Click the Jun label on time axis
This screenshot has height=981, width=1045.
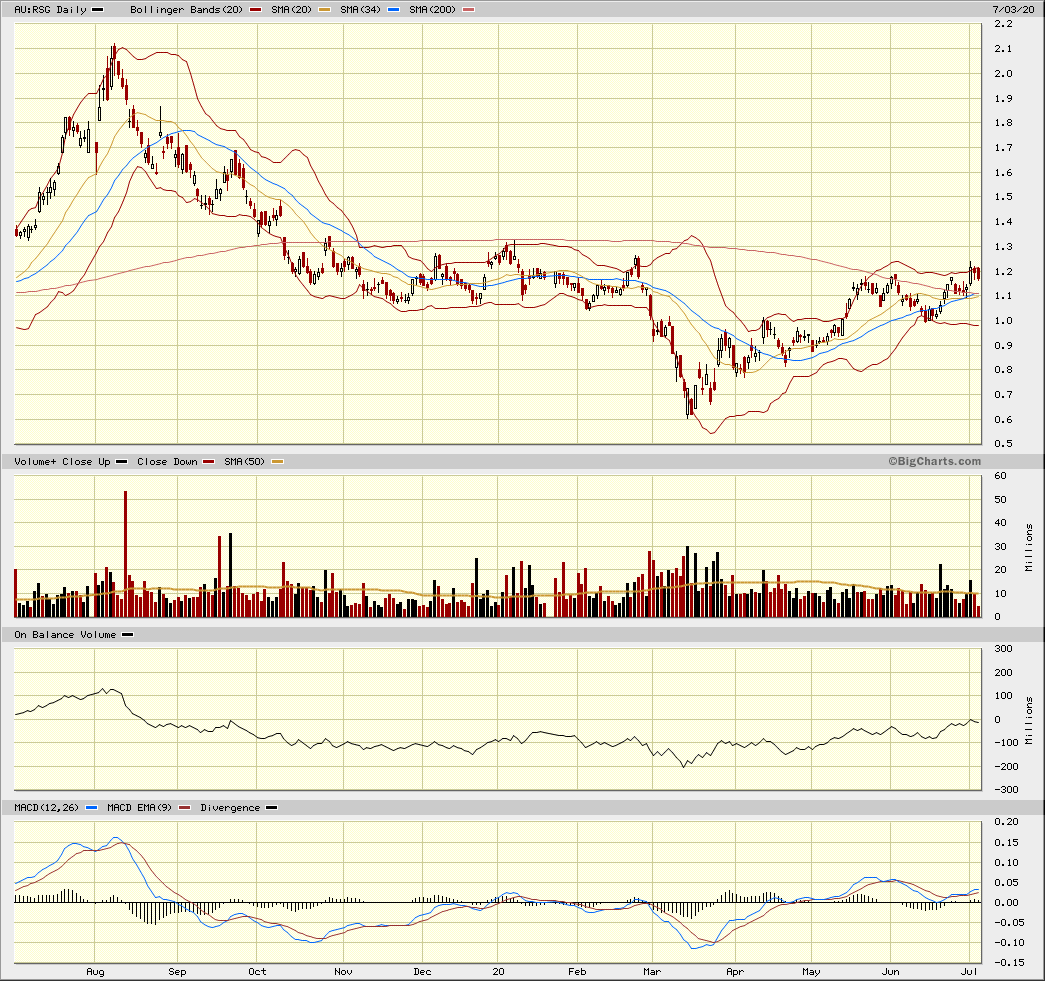coord(890,972)
